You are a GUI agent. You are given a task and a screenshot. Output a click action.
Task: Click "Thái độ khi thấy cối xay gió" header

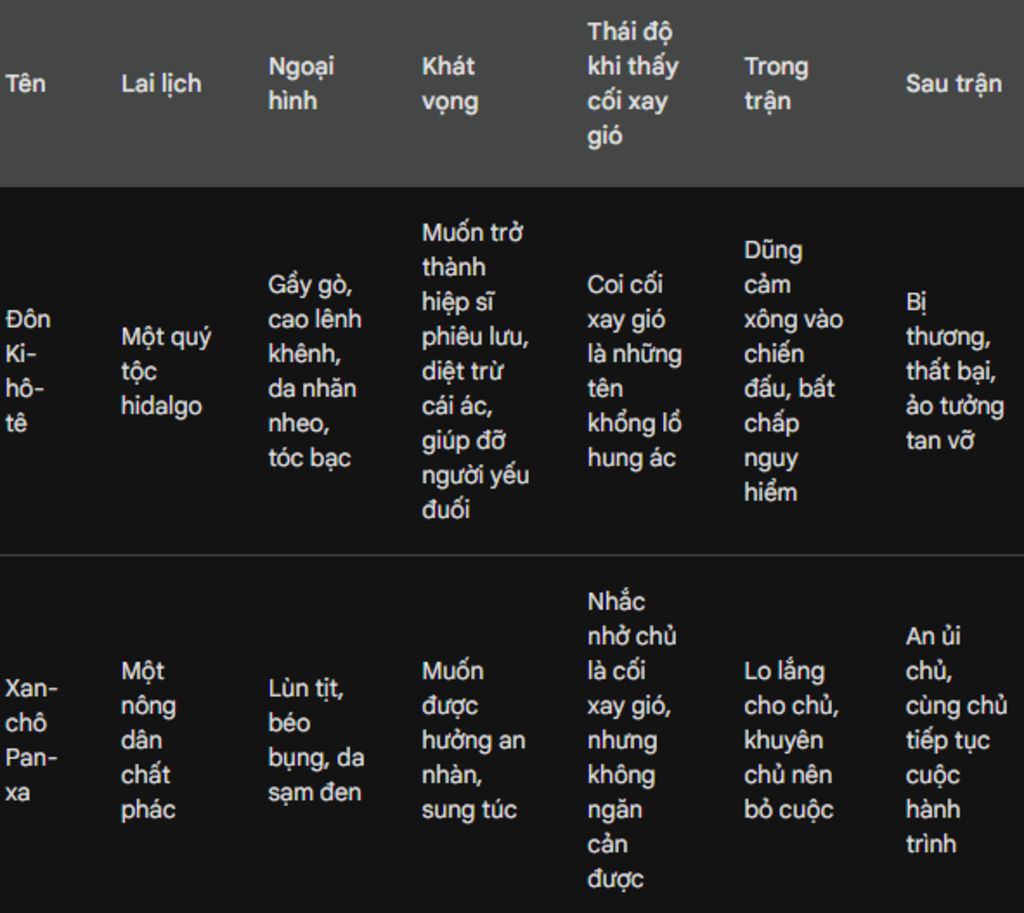click(x=632, y=83)
